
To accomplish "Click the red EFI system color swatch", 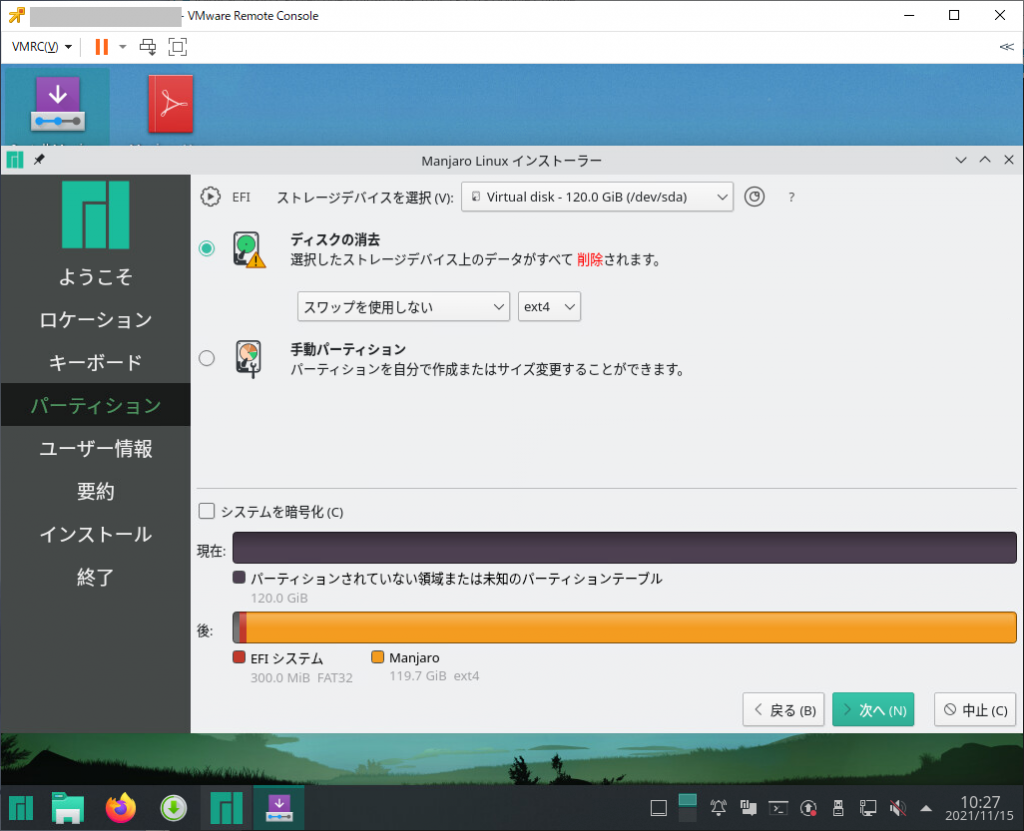I will pyautogui.click(x=239, y=657).
